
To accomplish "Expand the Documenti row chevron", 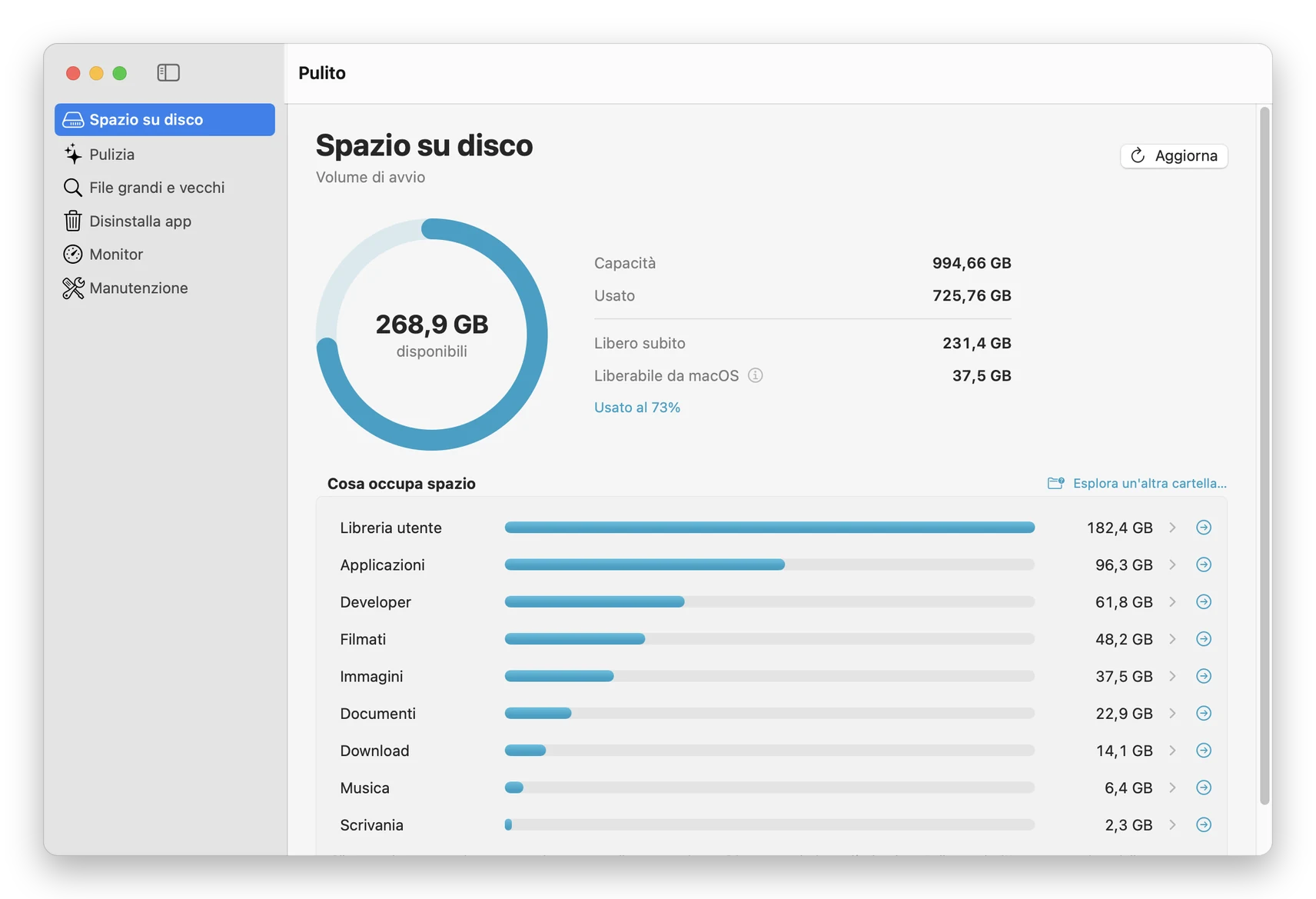I will (x=1173, y=714).
